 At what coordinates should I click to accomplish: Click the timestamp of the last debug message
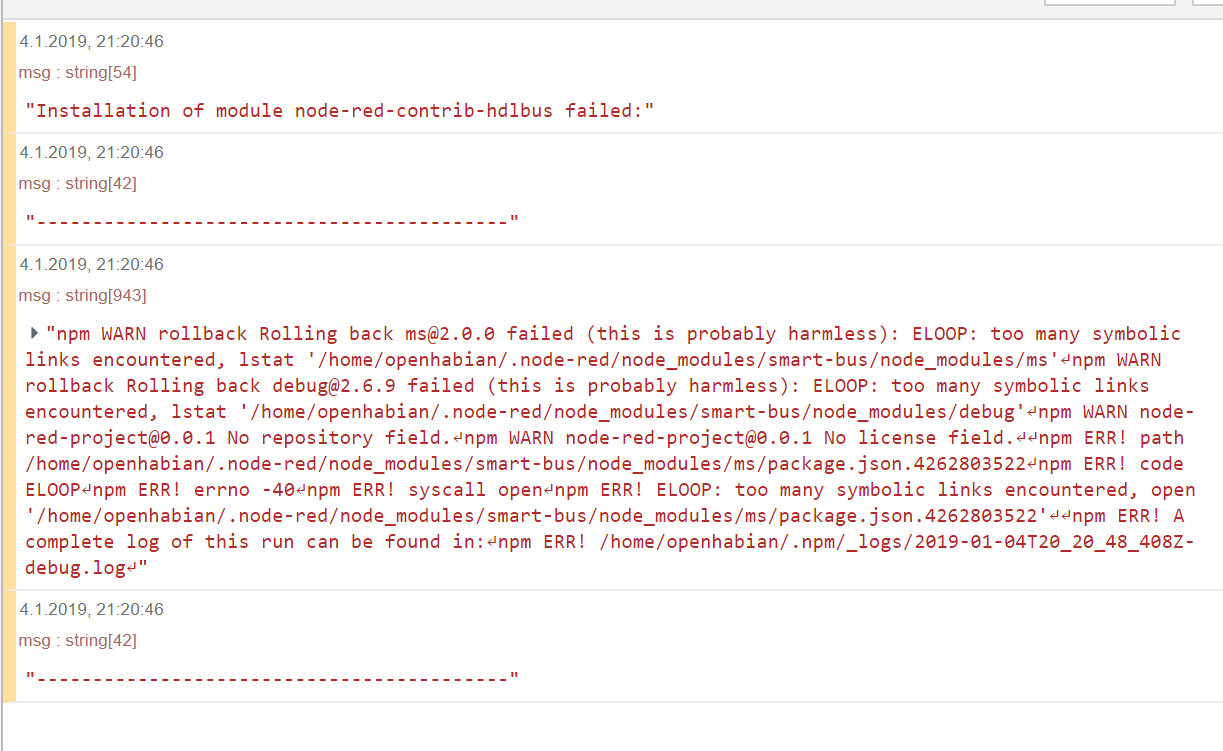point(90,609)
